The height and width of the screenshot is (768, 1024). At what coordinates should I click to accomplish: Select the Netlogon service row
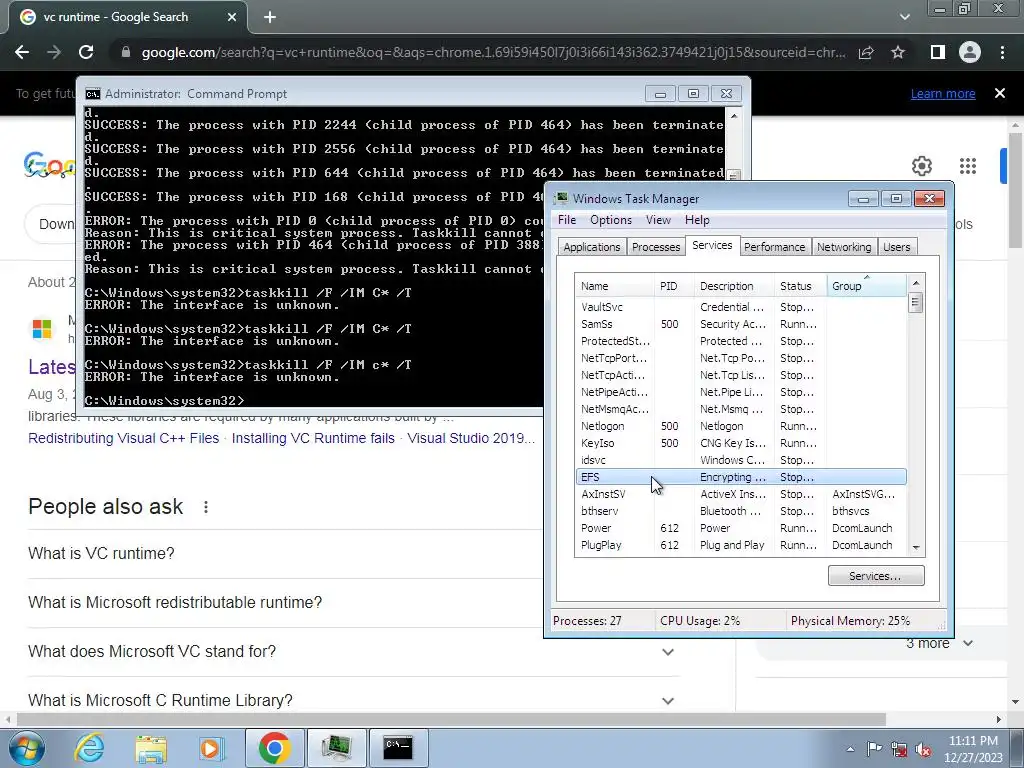point(741,426)
